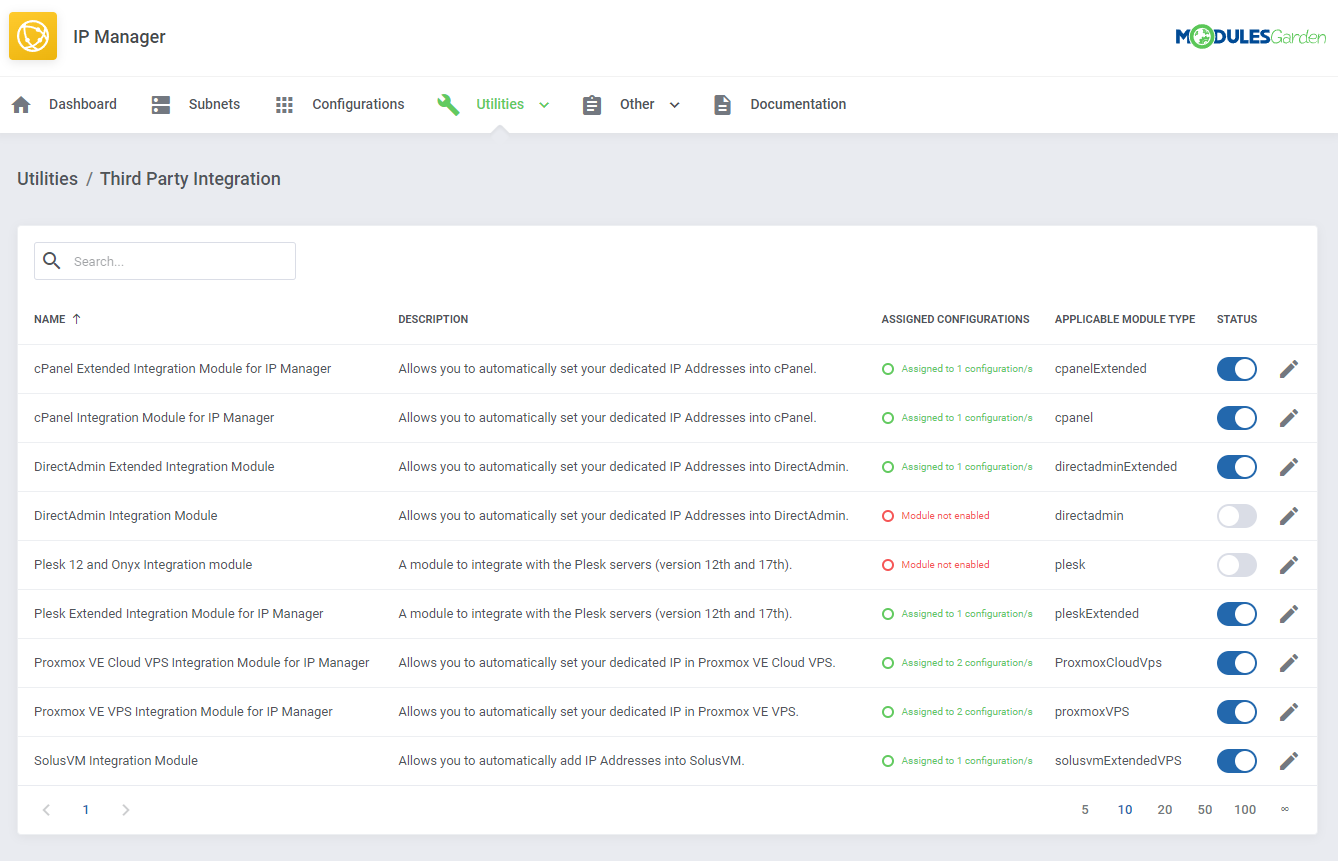Show 100 entries per page
This screenshot has width=1338, height=861.
pos(1245,809)
